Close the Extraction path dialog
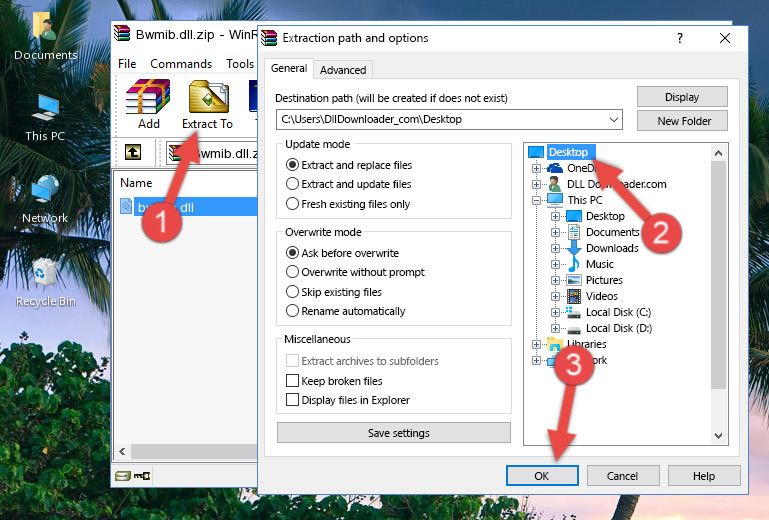Viewport: 769px width, 520px height. pos(725,38)
